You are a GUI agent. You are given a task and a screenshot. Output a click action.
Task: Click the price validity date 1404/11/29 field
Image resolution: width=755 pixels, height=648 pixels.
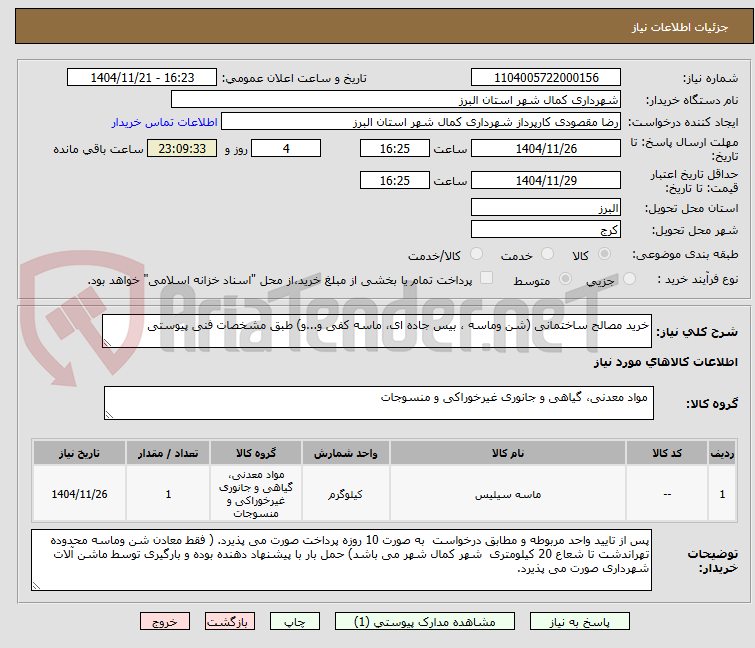[546, 180]
